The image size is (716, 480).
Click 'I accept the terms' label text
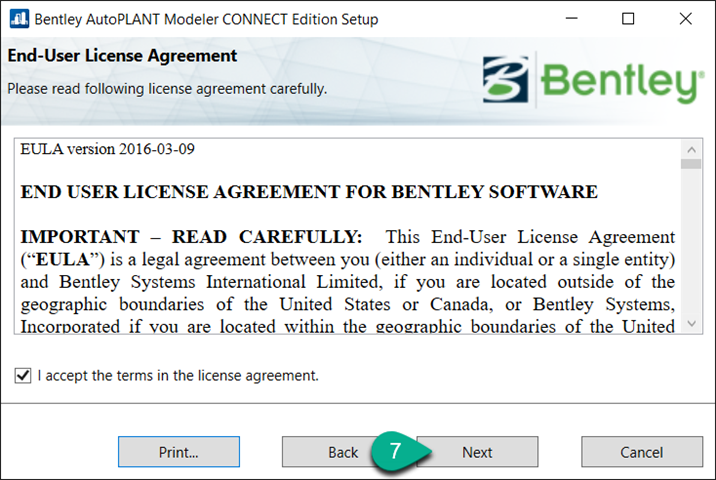tap(178, 376)
